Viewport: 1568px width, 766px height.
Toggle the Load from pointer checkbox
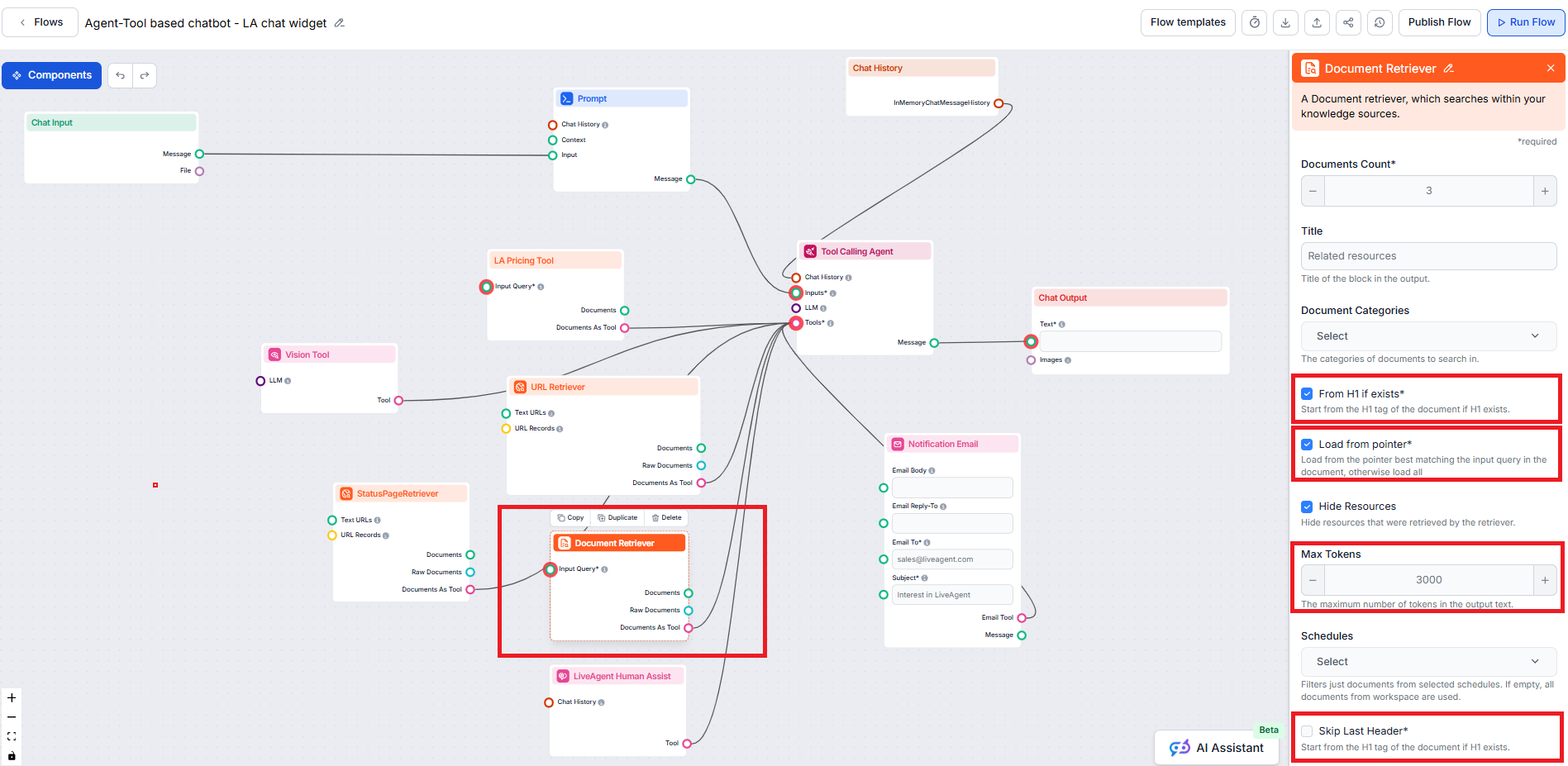pos(1307,445)
